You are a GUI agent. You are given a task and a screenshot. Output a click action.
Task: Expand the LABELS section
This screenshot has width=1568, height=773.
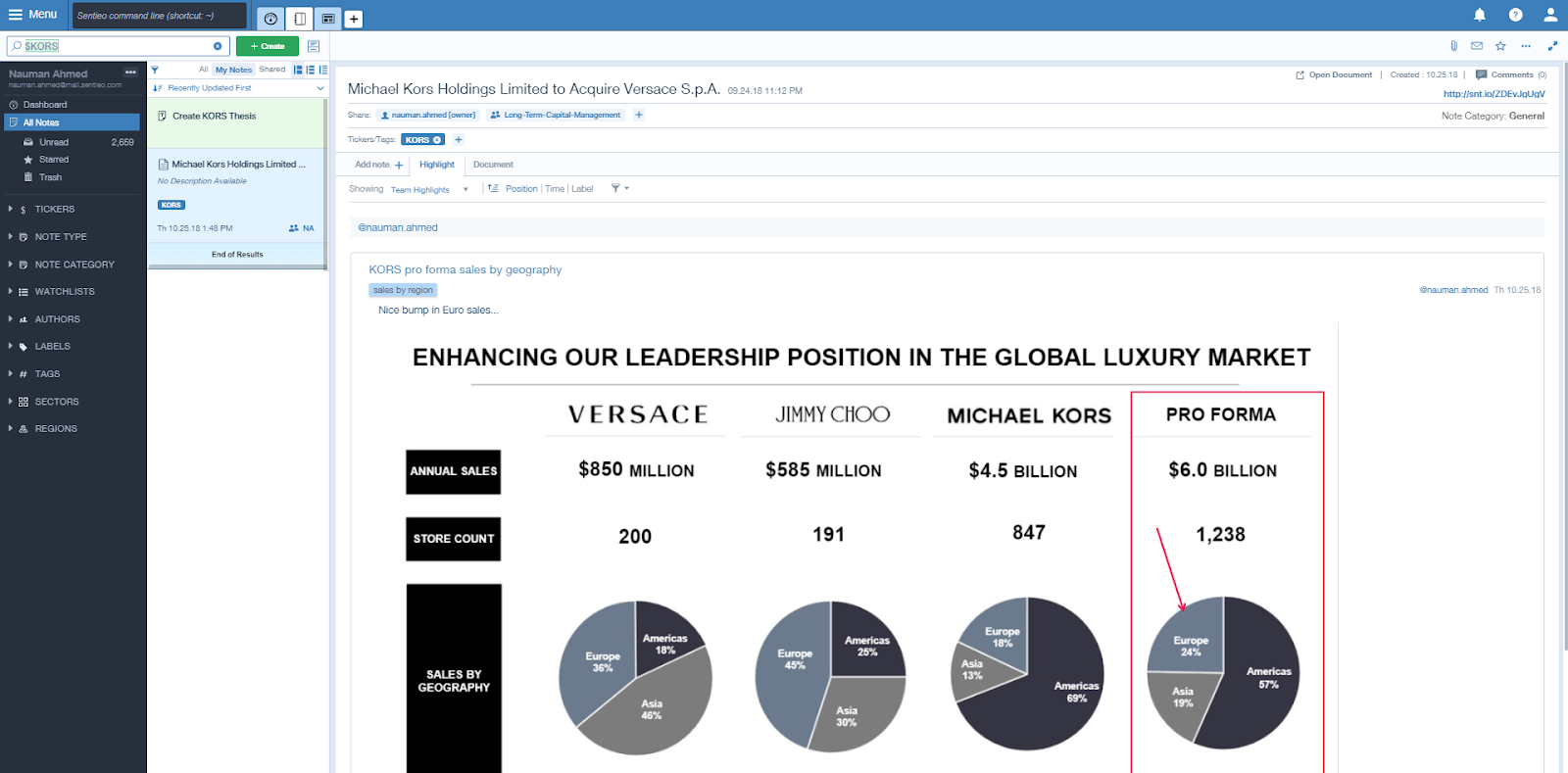[x=52, y=347]
